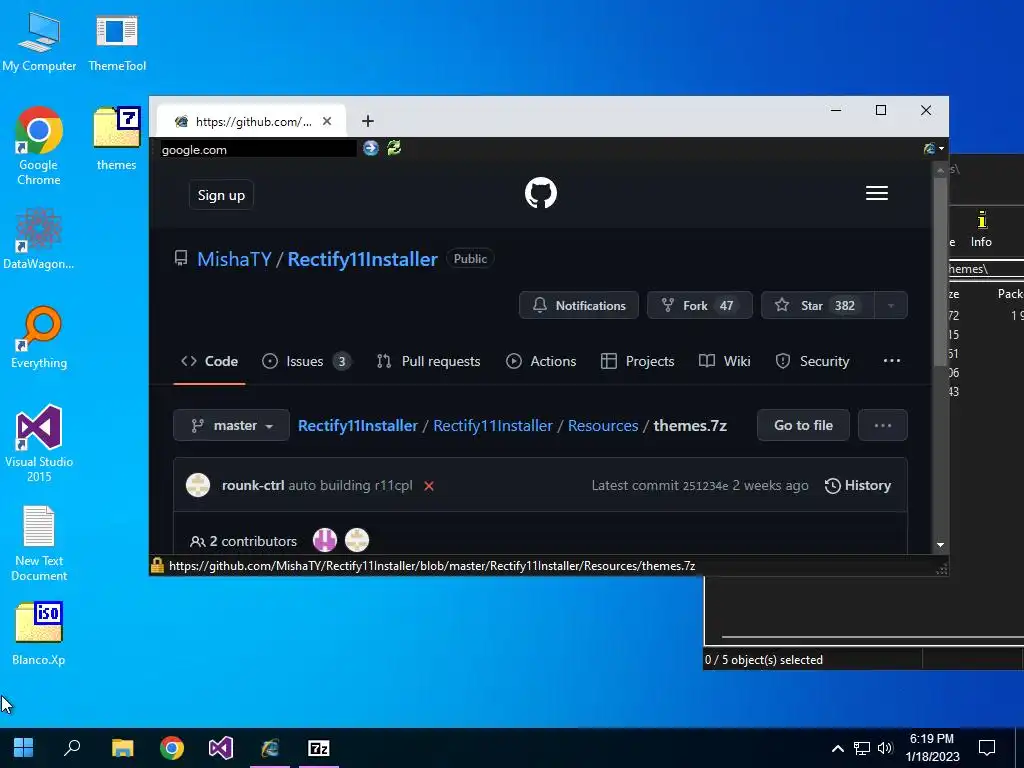Select the Code tab
1024x768 pixels.
click(210, 361)
